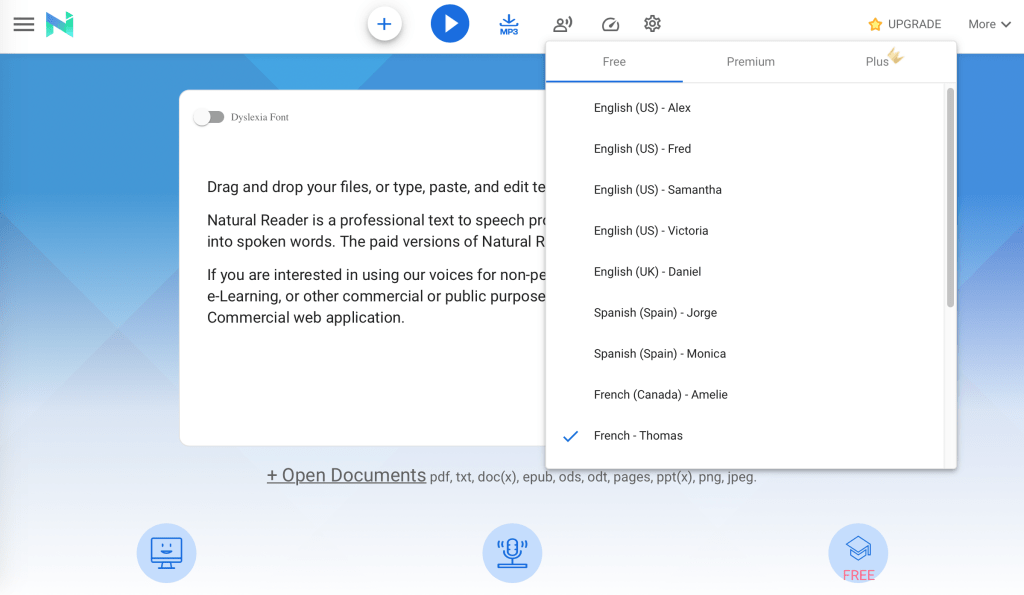Image resolution: width=1024 pixels, height=595 pixels.
Task: Click the microphone icon at bottom
Action: click(x=512, y=553)
